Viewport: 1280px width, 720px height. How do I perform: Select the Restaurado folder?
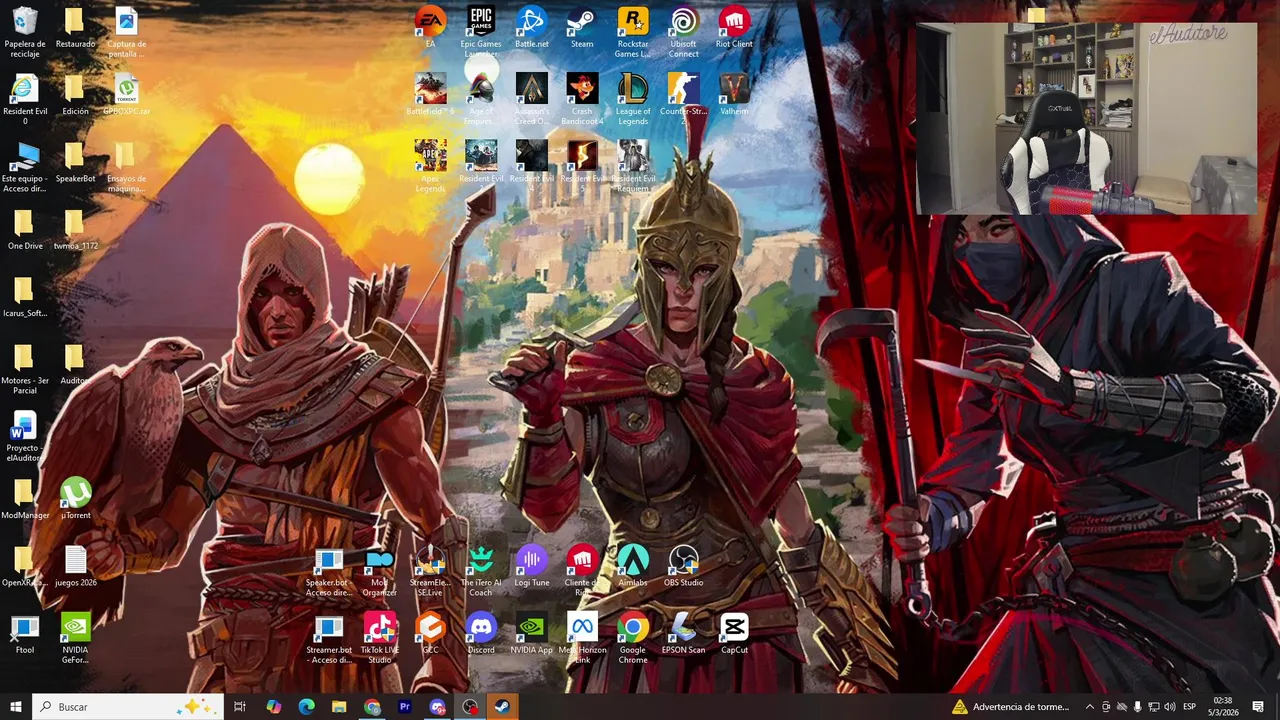point(75,28)
